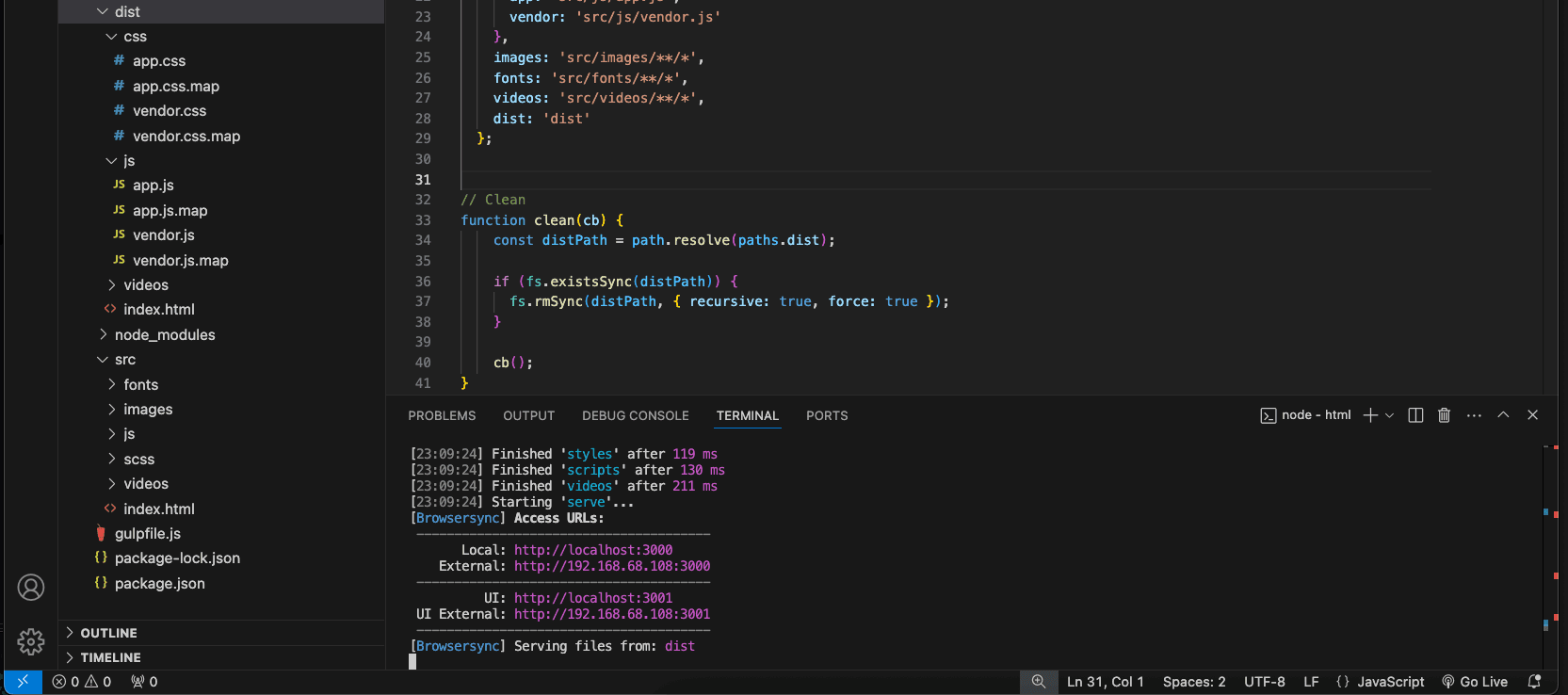Open the Accounts icon in activity bar
Image resolution: width=1568 pixels, height=695 pixels.
(31, 588)
